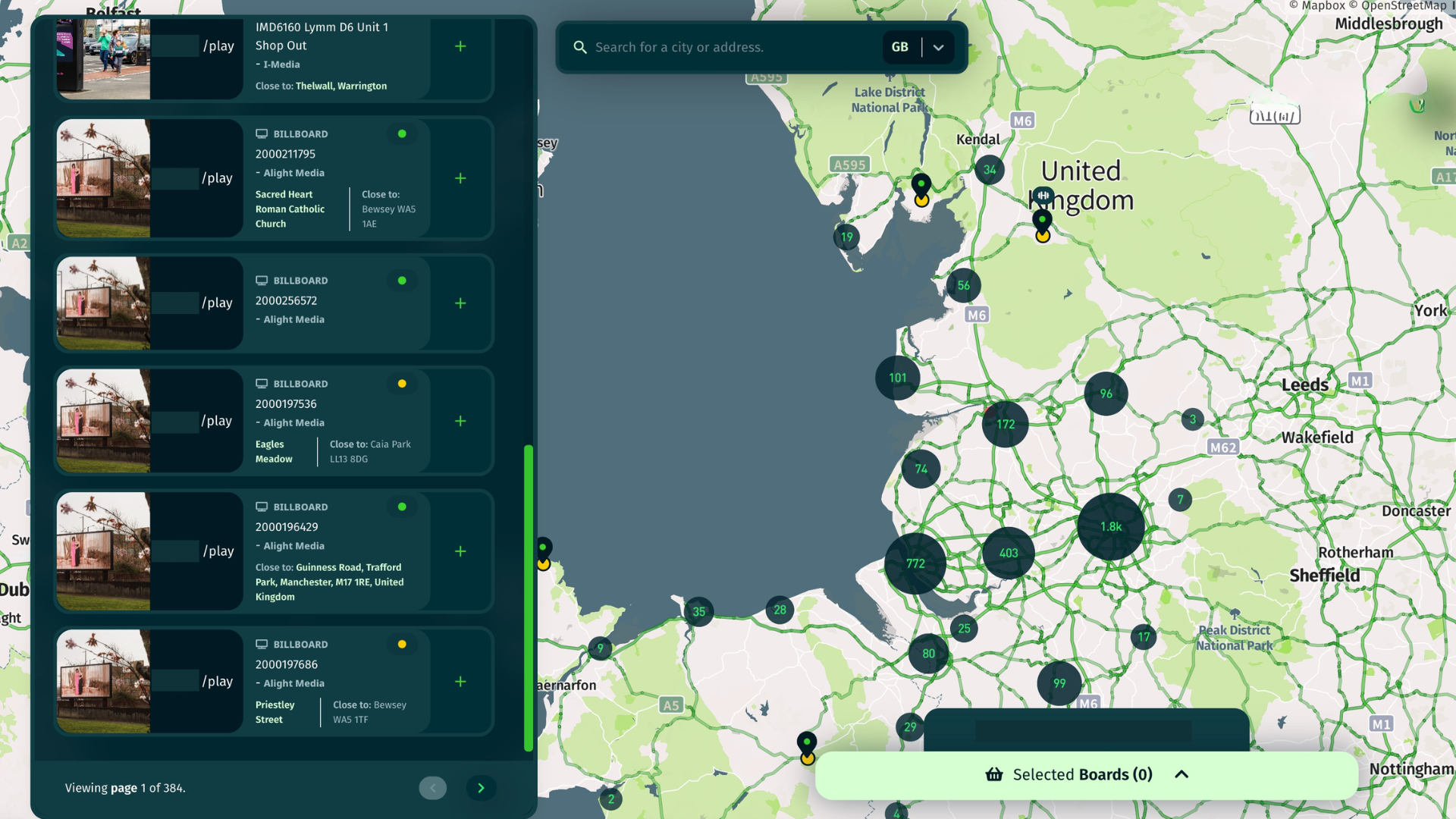Image resolution: width=1456 pixels, height=819 pixels.
Task: Add billboard 2000197686 with plus icon
Action: point(460,682)
